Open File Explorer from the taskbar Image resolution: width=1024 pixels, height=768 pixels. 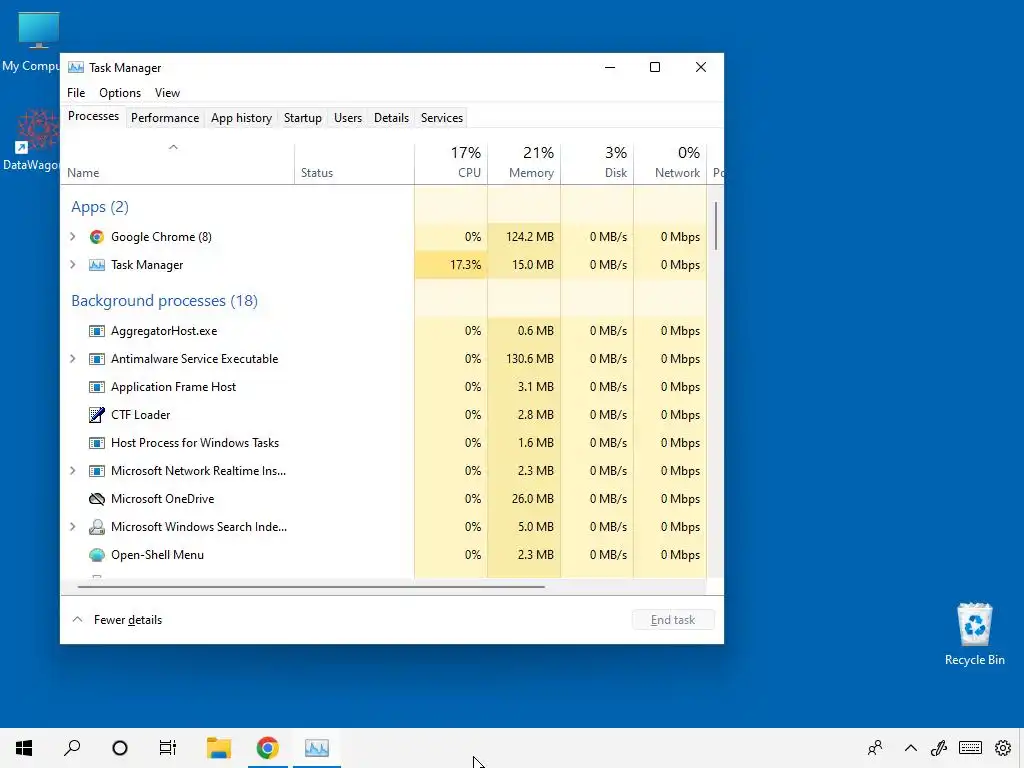tap(219, 748)
